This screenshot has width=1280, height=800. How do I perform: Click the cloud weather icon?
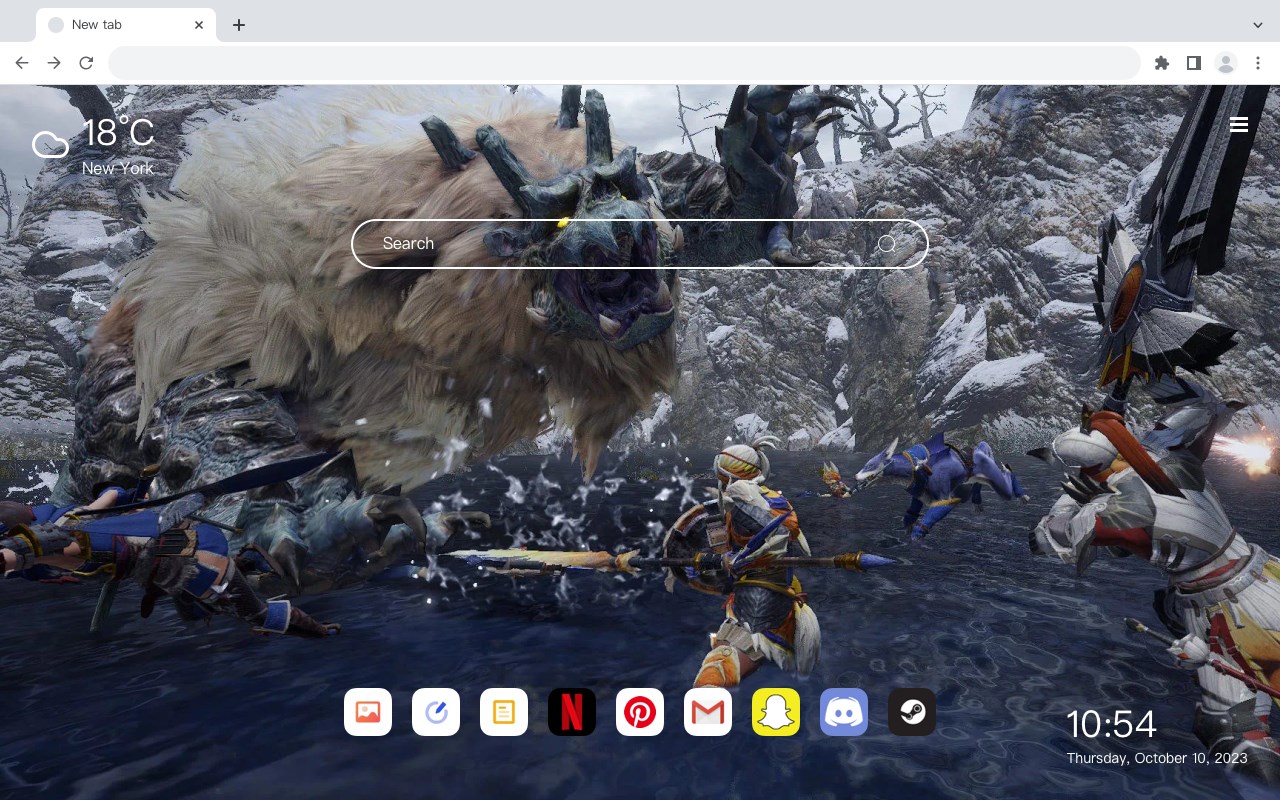point(50,145)
